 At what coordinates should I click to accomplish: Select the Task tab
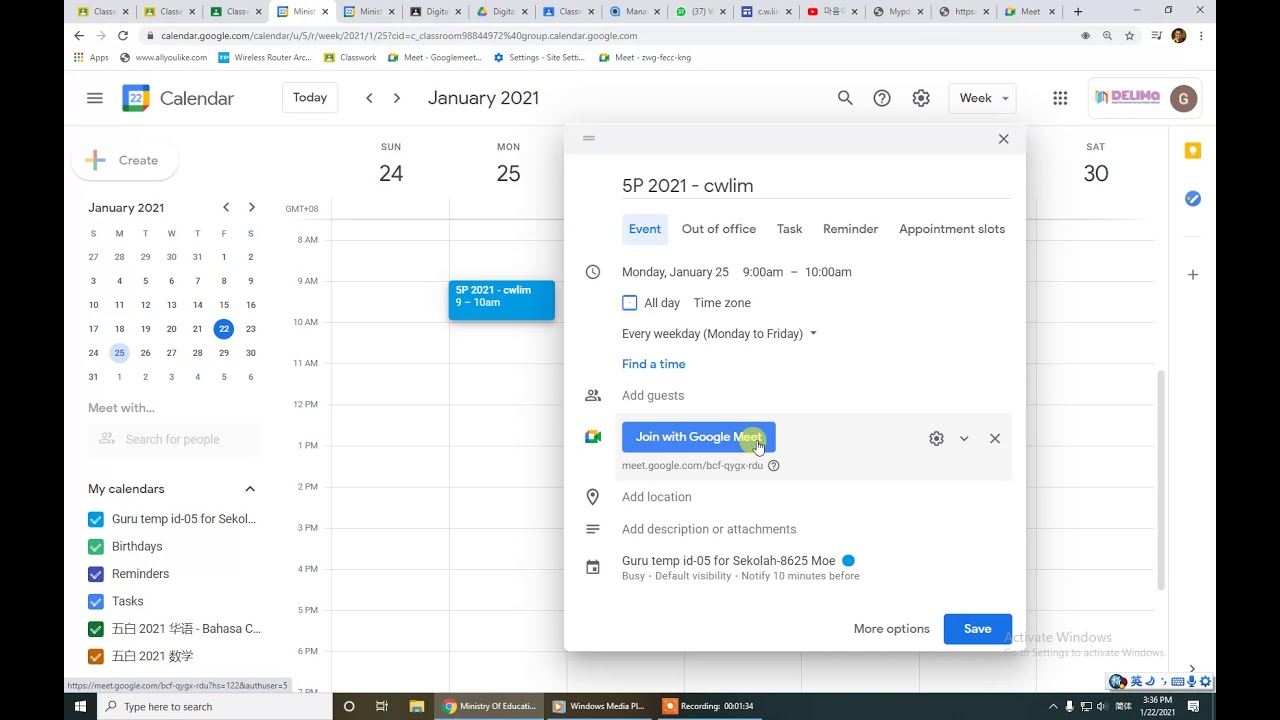(x=789, y=229)
